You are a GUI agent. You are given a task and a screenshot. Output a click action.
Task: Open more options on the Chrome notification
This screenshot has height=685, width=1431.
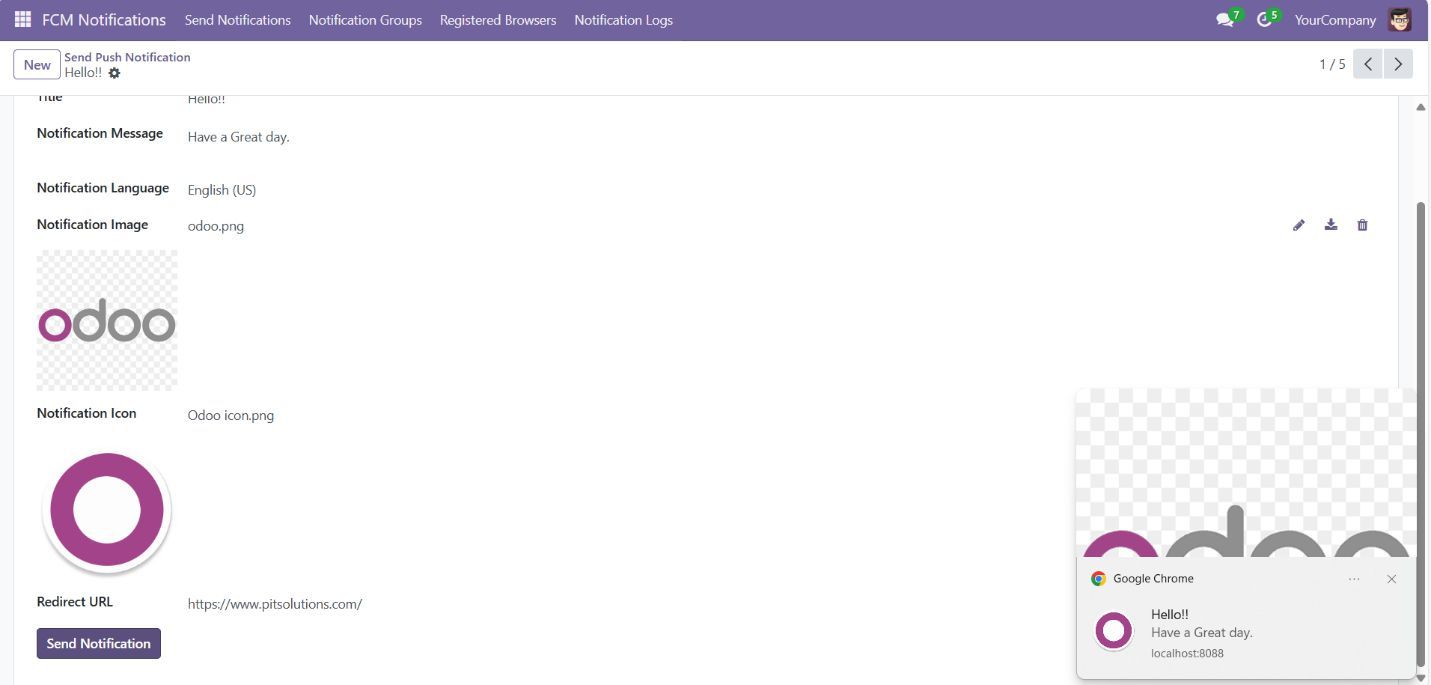pyautogui.click(x=1355, y=579)
